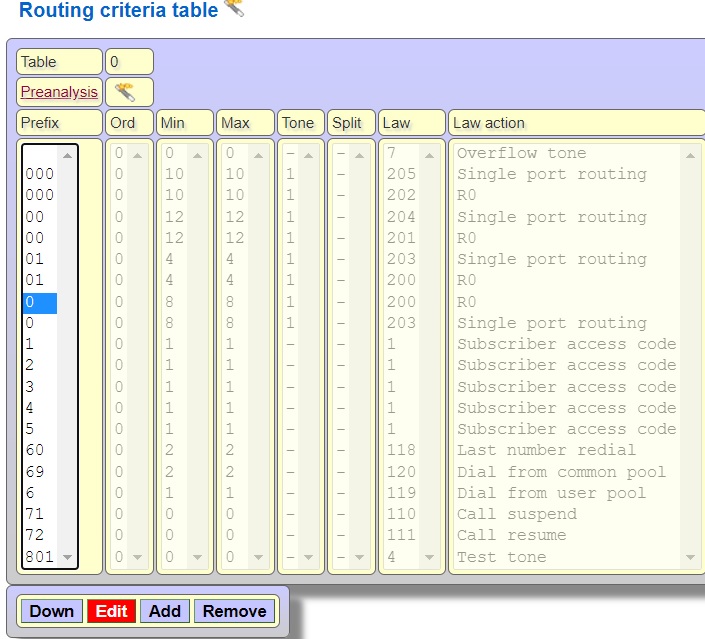Image resolution: width=705 pixels, height=639 pixels.
Task: Click the Add button
Action: pyautogui.click(x=165, y=611)
